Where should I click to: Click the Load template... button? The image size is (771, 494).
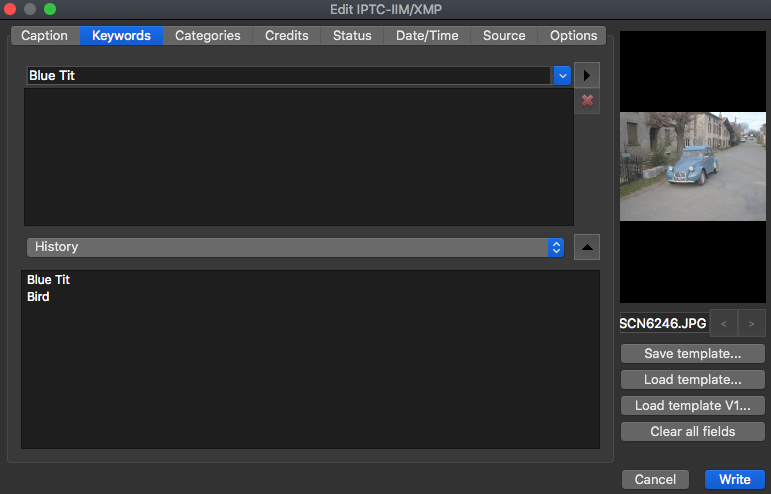[x=692, y=379]
